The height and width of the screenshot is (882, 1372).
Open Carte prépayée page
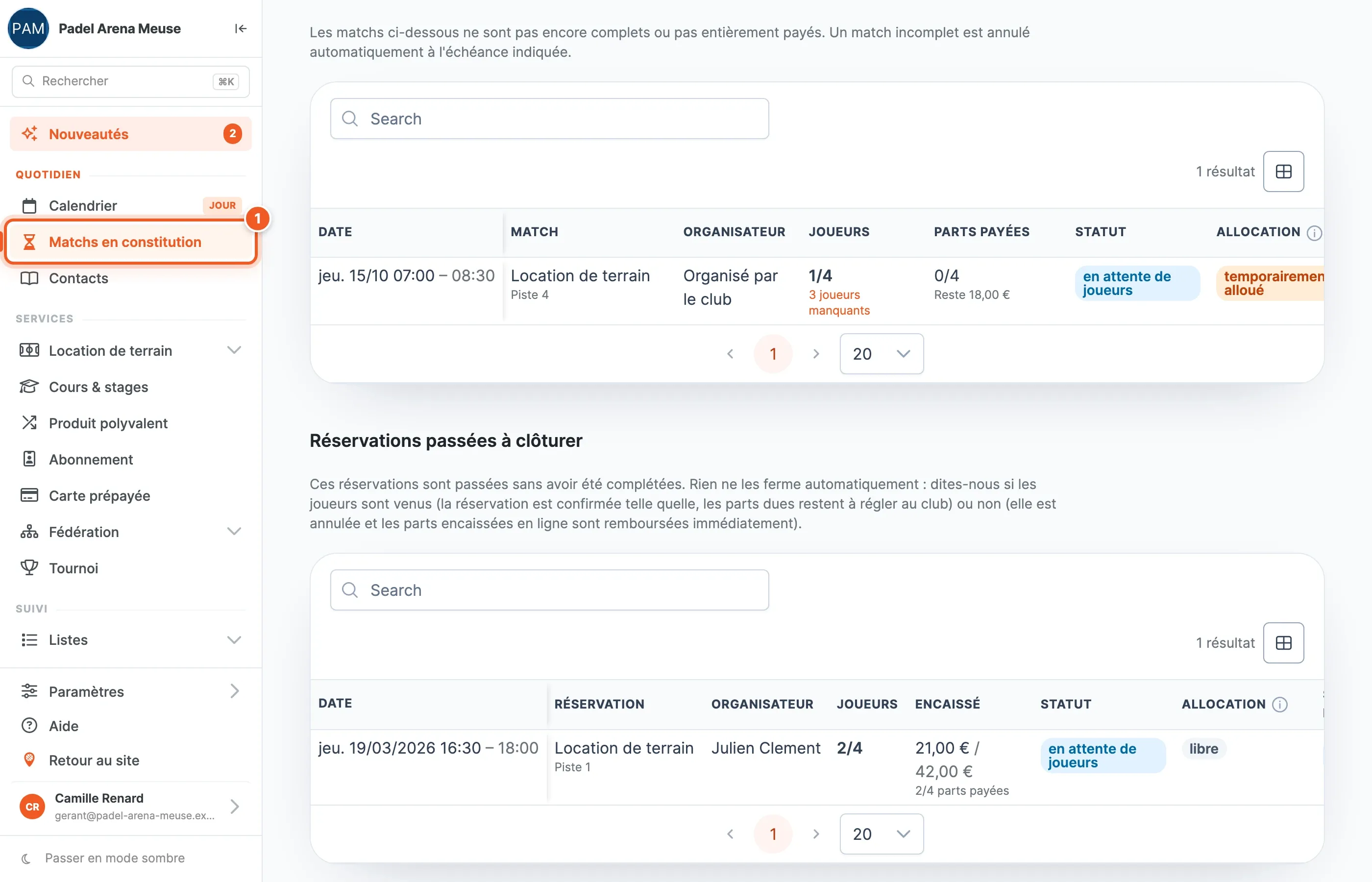[130, 495]
